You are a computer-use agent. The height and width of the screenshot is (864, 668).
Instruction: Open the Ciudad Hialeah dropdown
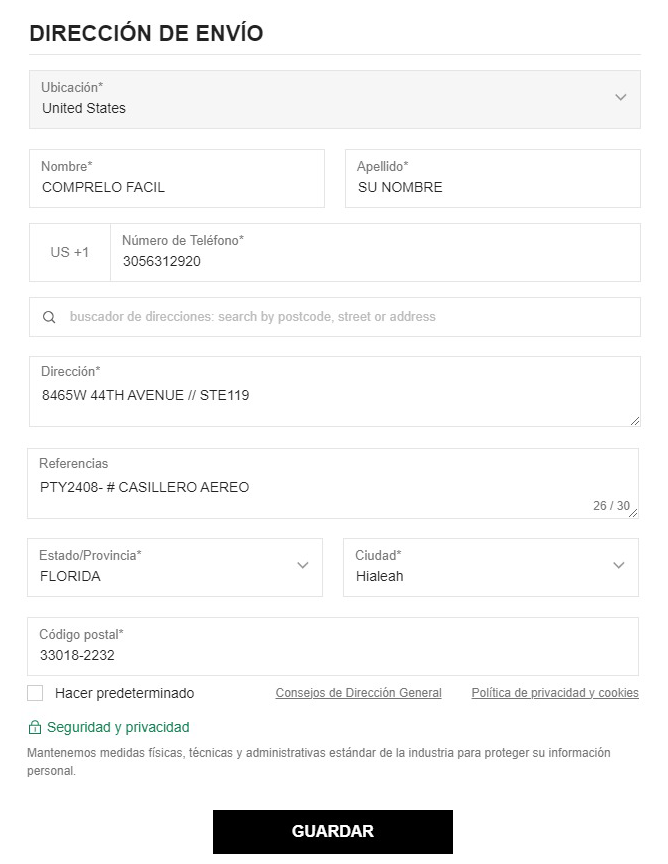[491, 568]
